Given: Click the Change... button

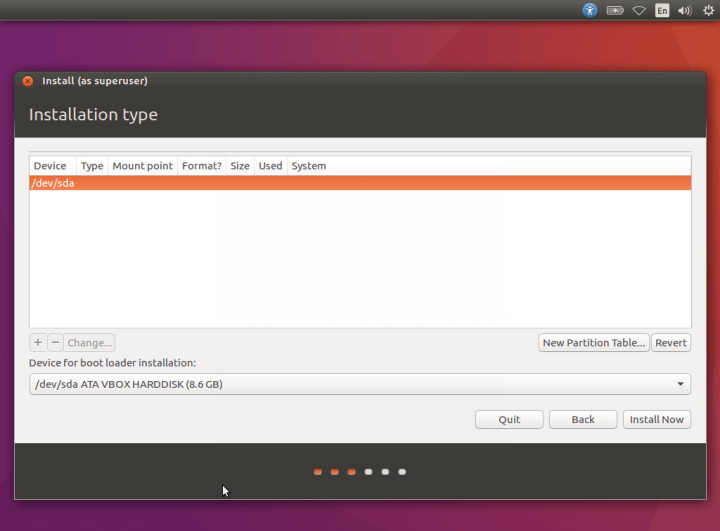Looking at the screenshot, I should [90, 343].
